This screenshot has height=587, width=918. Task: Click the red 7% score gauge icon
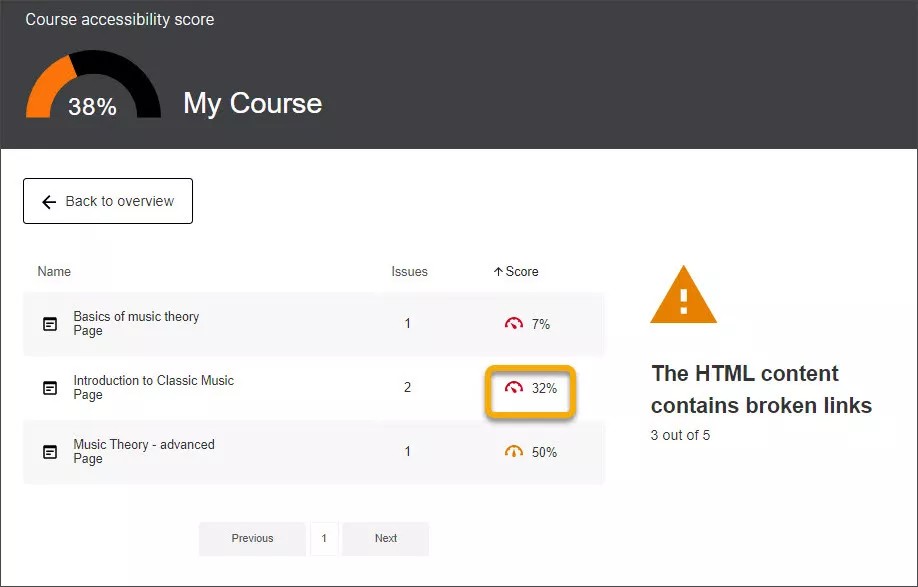pos(514,323)
